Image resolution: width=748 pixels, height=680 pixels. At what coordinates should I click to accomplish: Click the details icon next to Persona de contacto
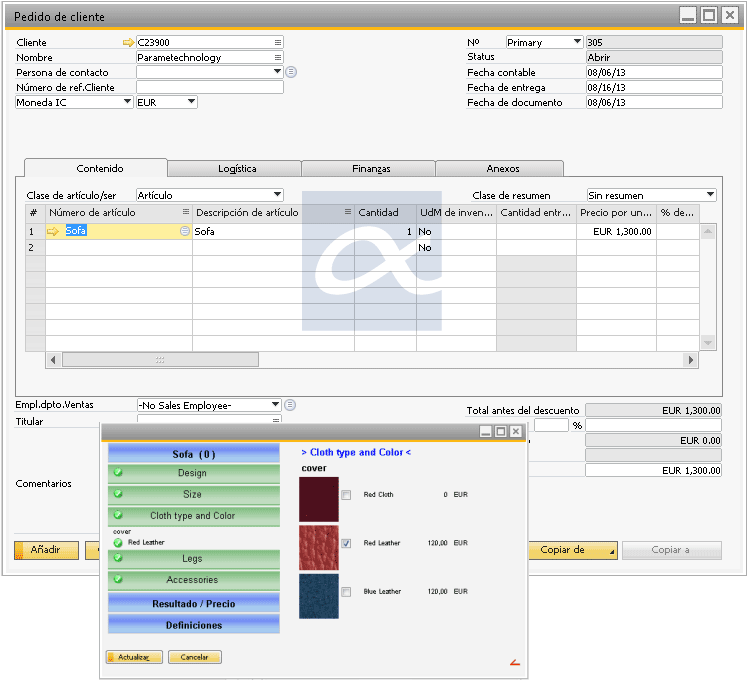coord(291,72)
